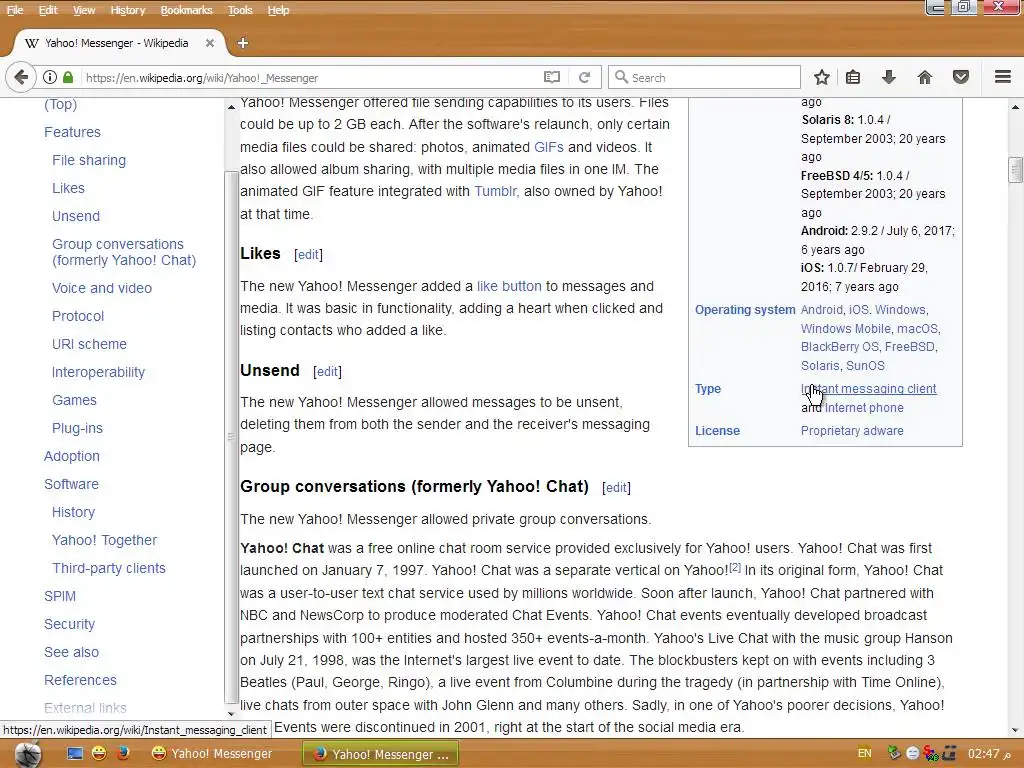Edit the Unsend section via edit link

click(327, 372)
